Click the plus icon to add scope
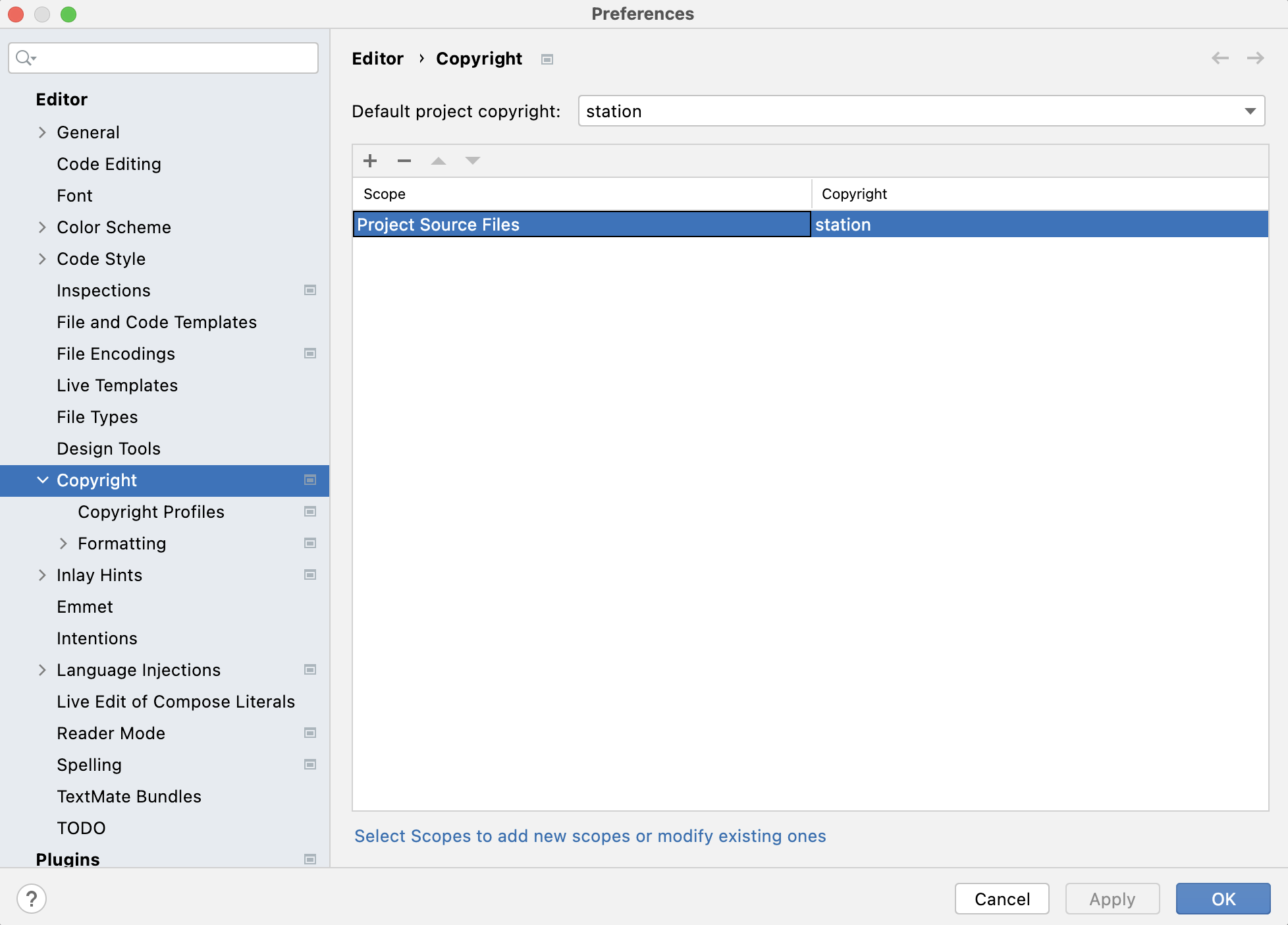Image resolution: width=1288 pixels, height=925 pixels. pyautogui.click(x=370, y=161)
